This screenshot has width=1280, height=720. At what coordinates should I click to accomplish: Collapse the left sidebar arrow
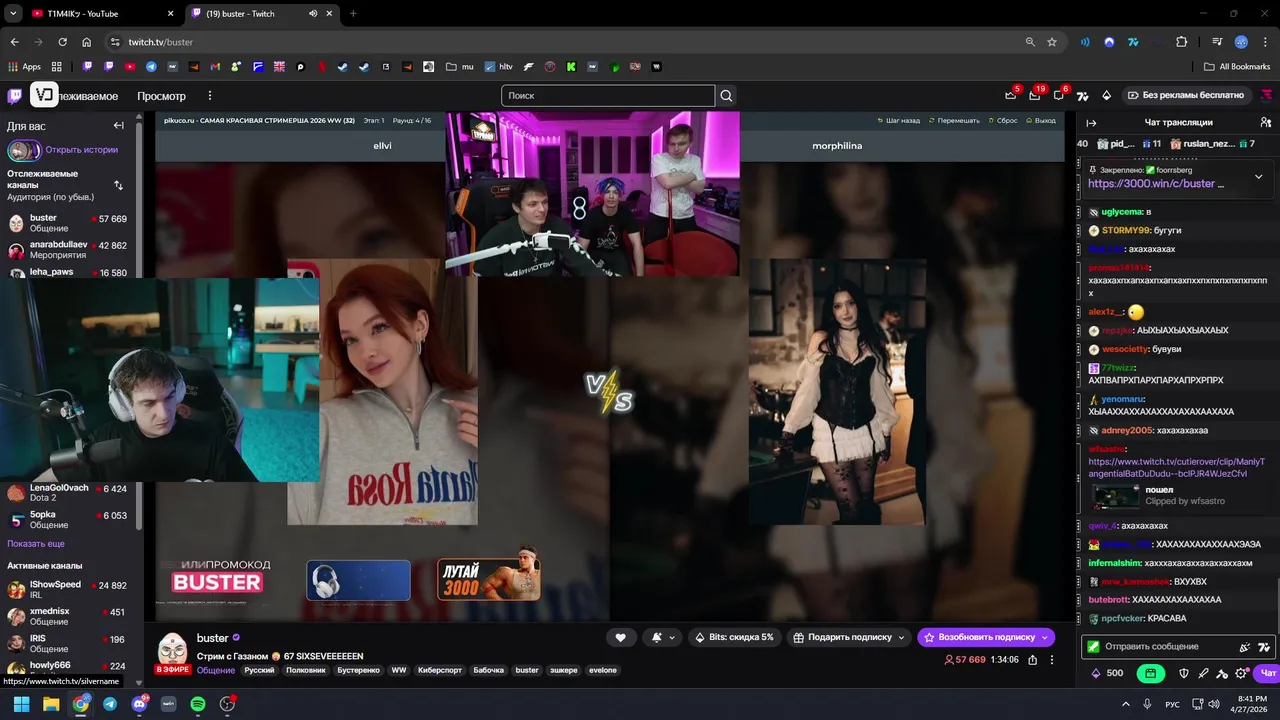118,126
